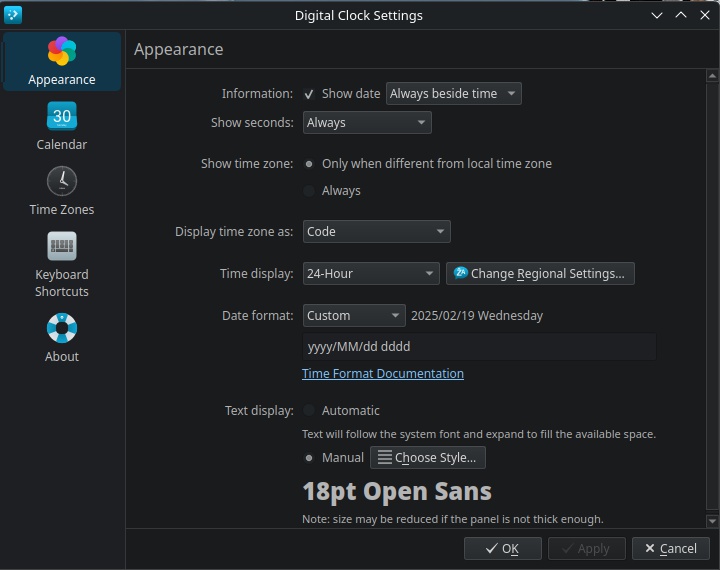
Task: Click the yyyy/MM/dd dddd format field
Action: [479, 347]
